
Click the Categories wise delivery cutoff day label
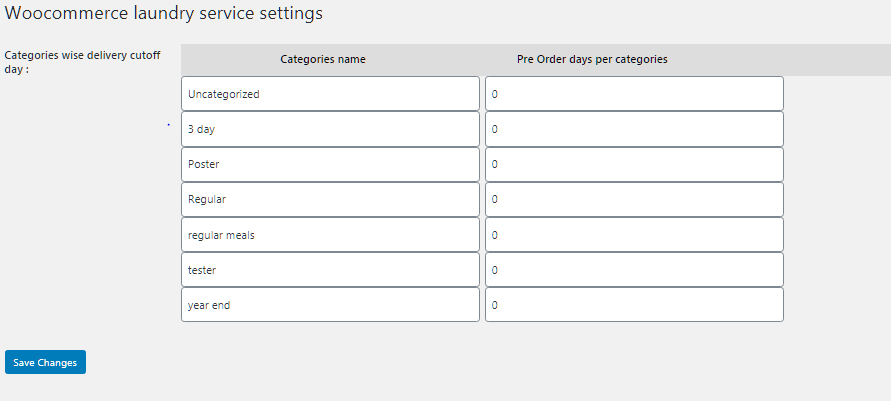tap(82, 62)
